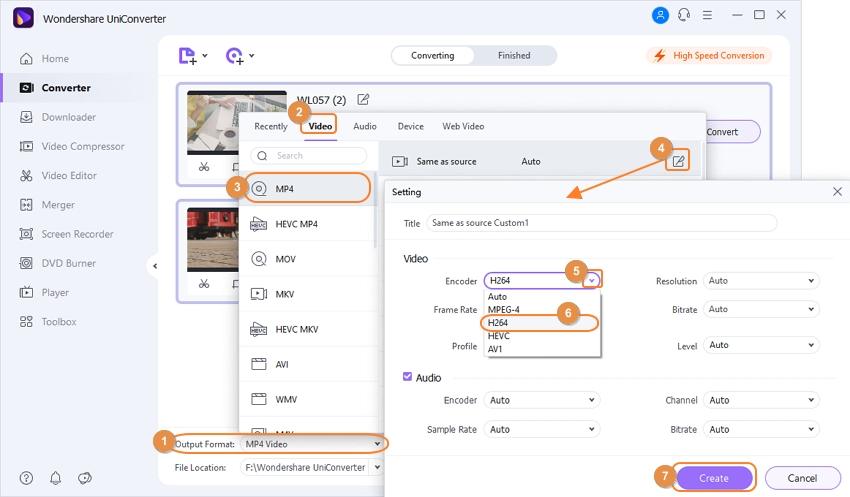The image size is (850, 497).
Task: Open the help question mark icon
Action: coord(26,478)
